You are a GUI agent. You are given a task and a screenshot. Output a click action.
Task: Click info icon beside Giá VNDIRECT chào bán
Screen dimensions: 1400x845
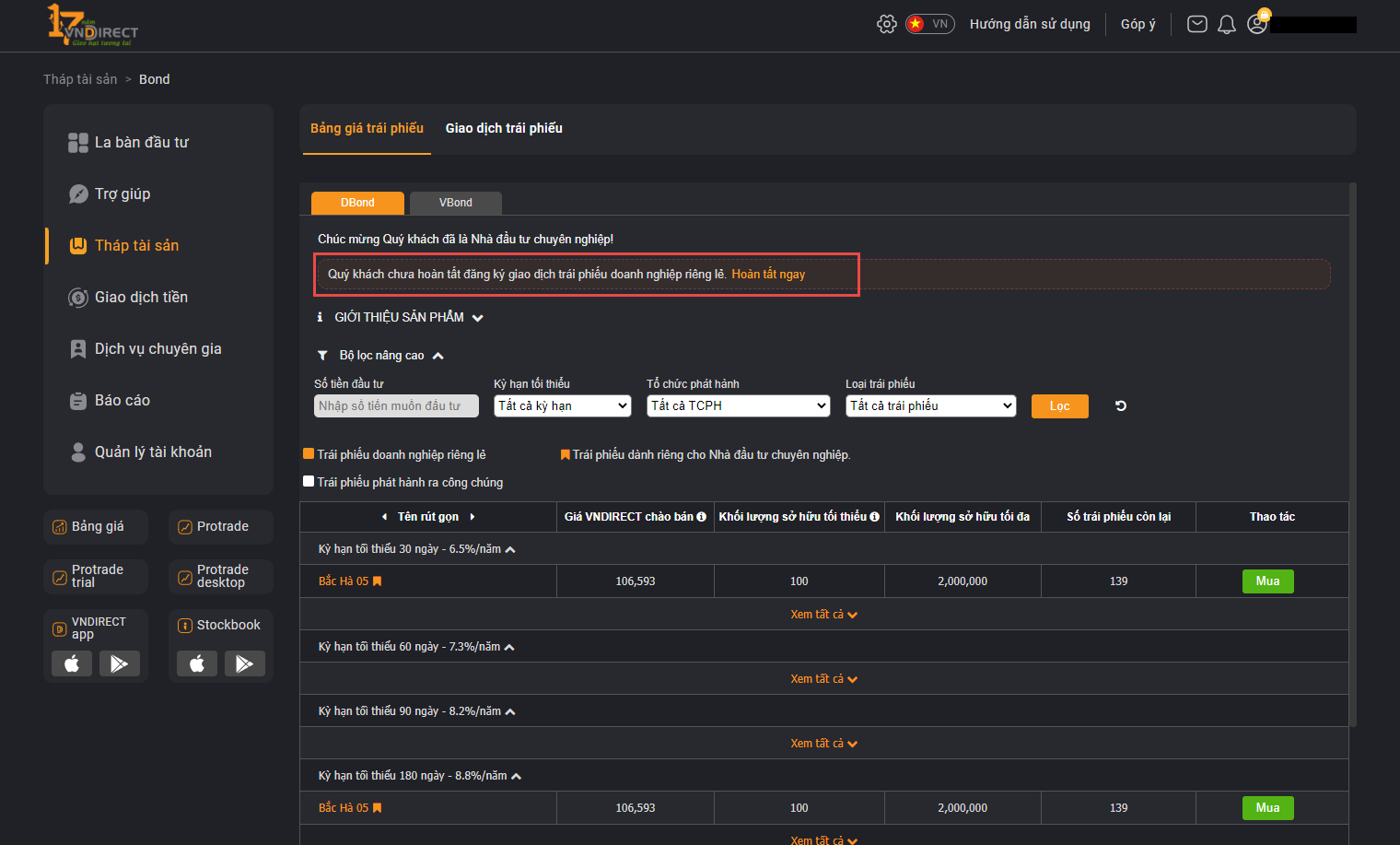coord(702,517)
